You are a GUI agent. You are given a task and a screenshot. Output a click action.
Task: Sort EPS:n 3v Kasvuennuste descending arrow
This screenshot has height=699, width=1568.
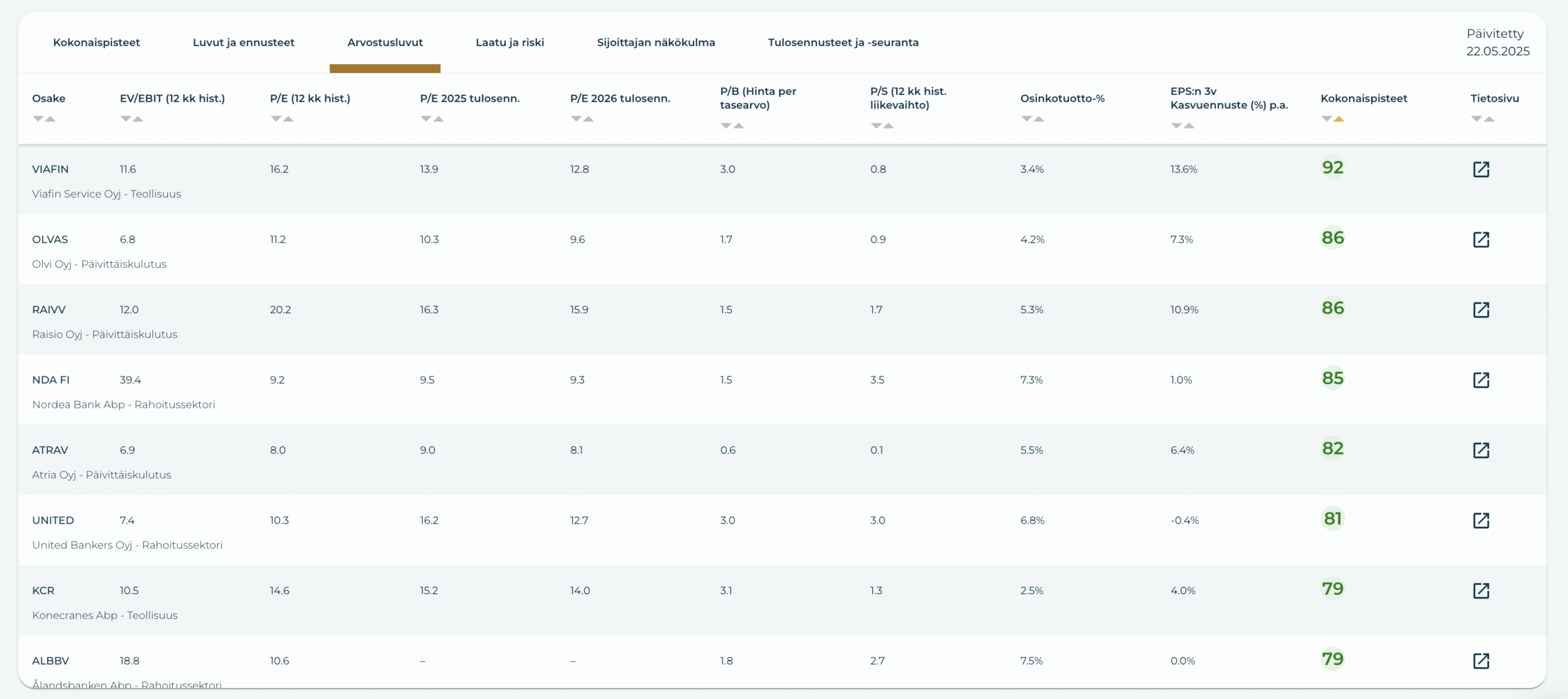tap(1176, 126)
